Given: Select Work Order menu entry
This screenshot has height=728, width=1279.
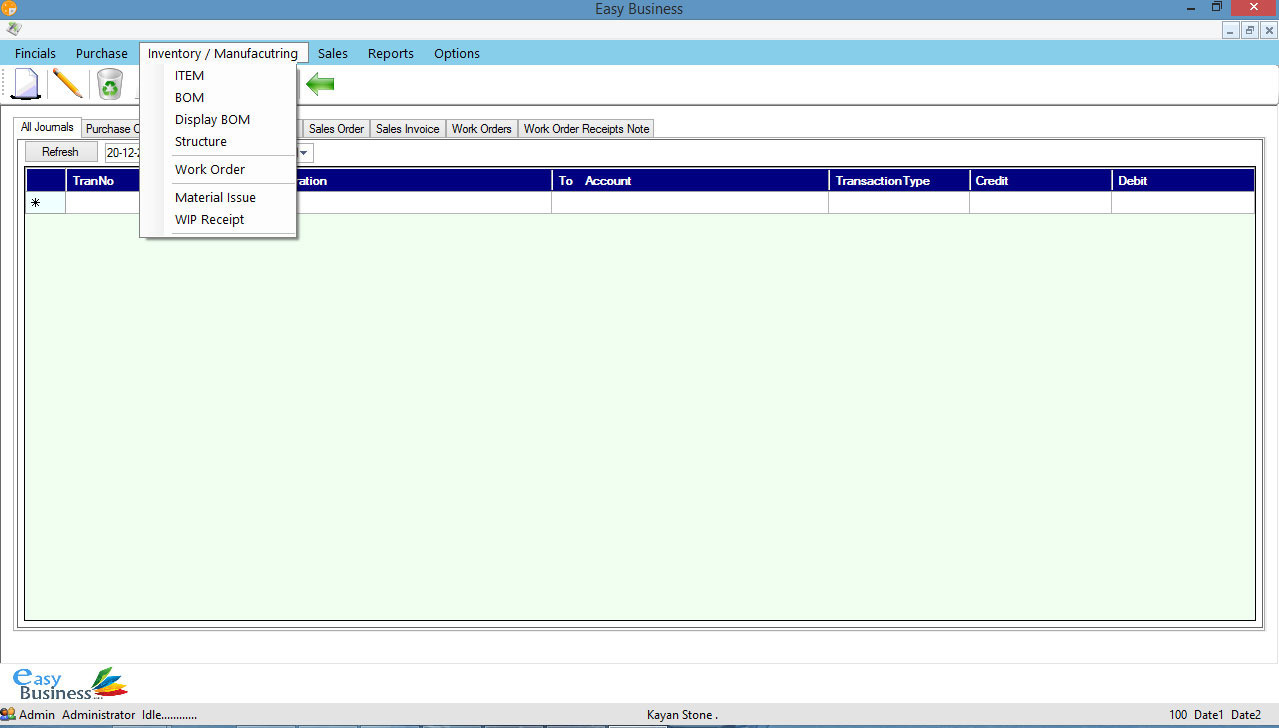Looking at the screenshot, I should click(x=219, y=169).
